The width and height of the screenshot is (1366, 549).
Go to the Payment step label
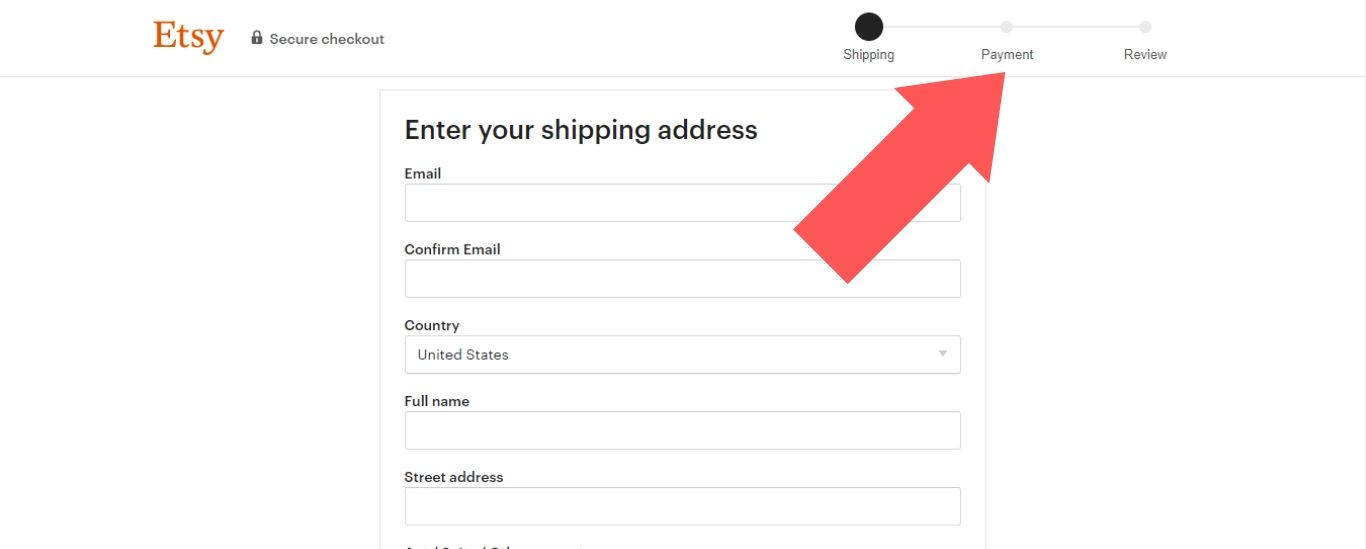1007,55
